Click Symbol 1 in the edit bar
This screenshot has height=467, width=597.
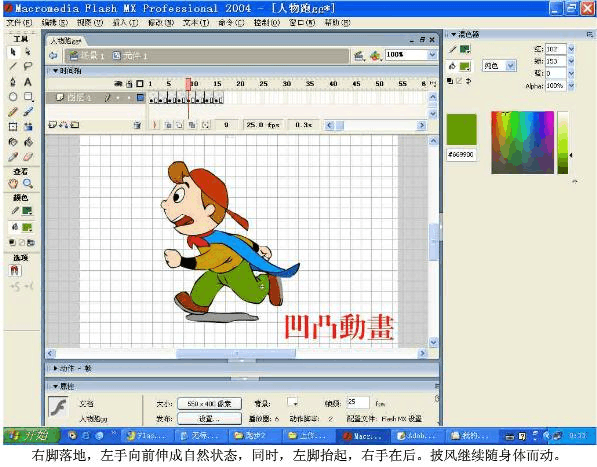[x=130, y=56]
